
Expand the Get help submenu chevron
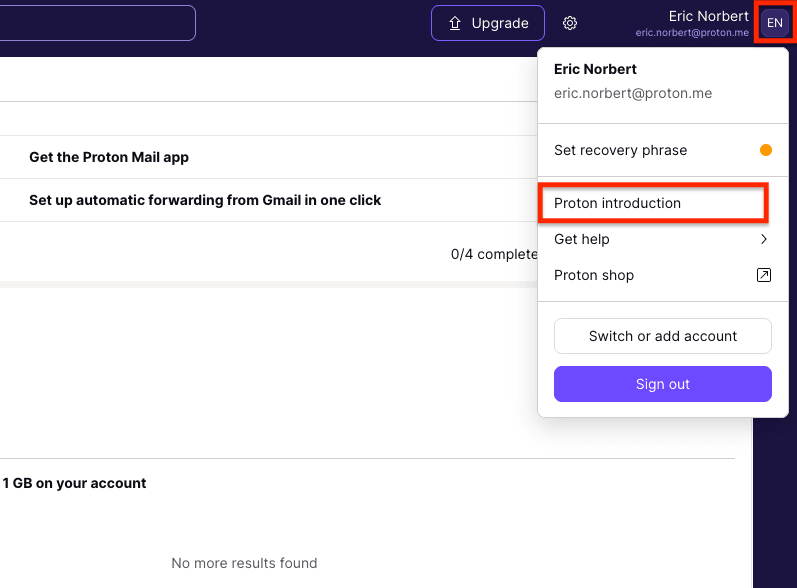coord(763,239)
